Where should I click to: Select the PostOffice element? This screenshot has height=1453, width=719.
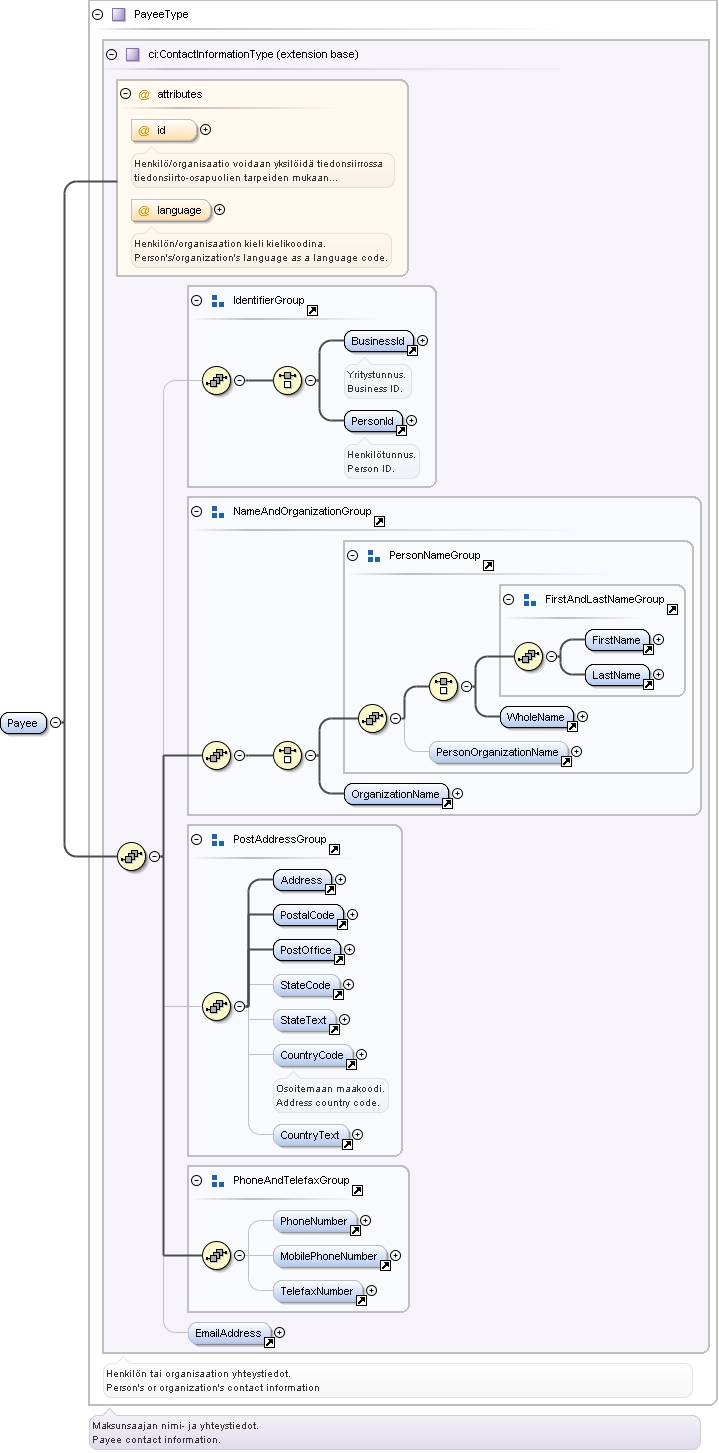[x=308, y=951]
